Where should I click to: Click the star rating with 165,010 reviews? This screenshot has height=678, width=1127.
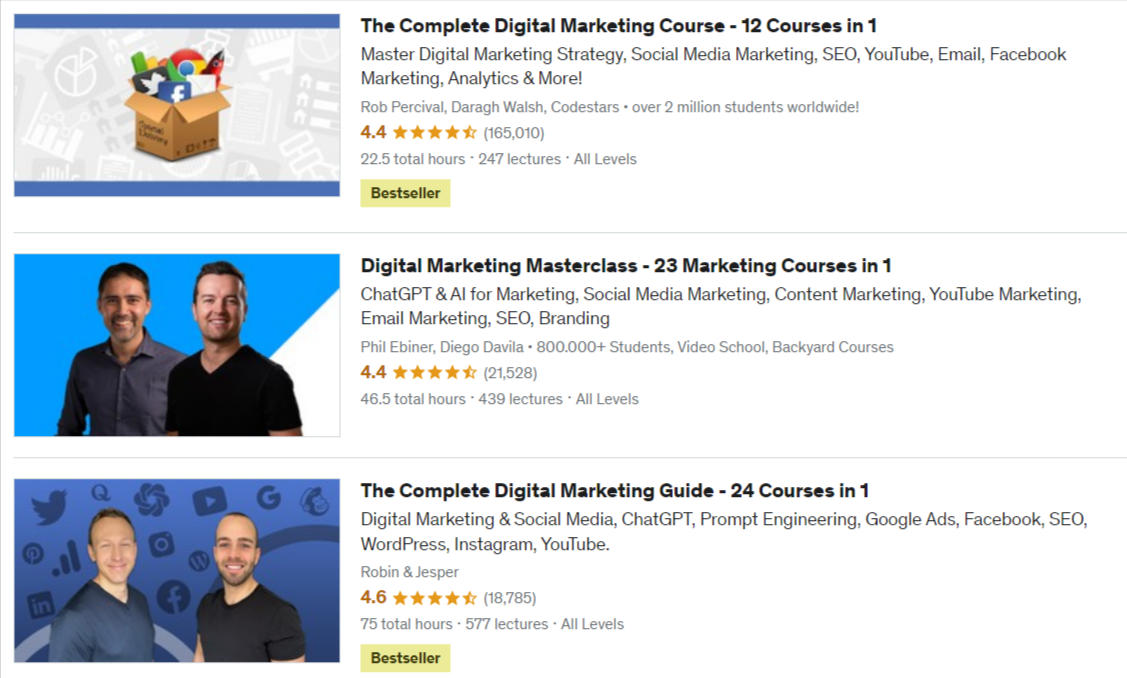pos(435,132)
